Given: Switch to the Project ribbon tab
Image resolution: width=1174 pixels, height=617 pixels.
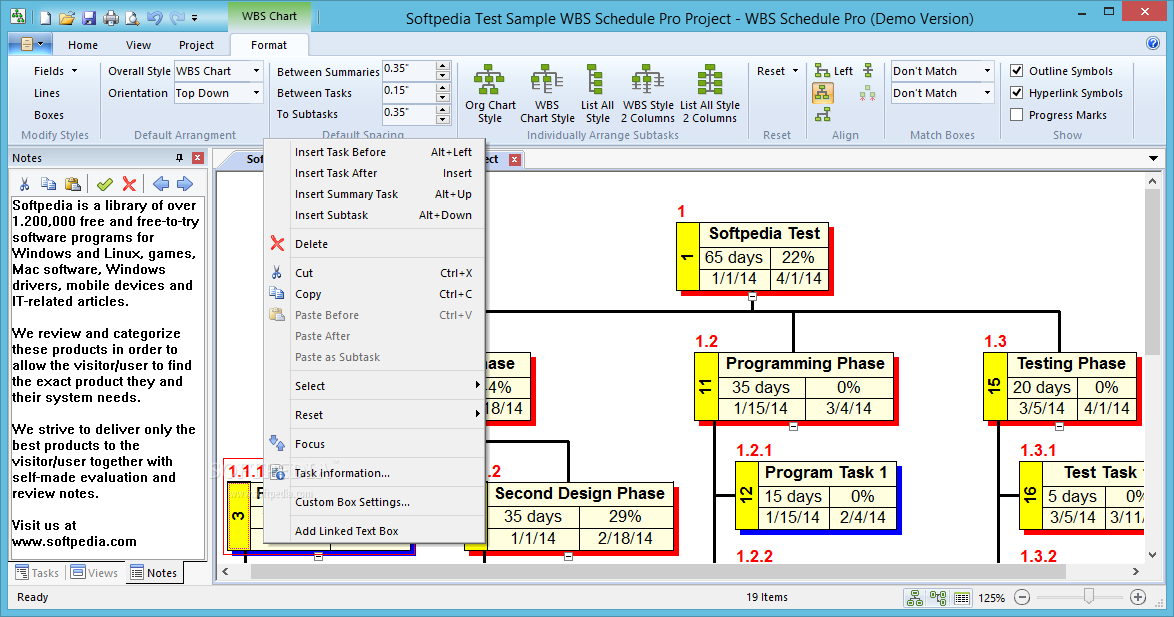Looking at the screenshot, I should click(196, 45).
